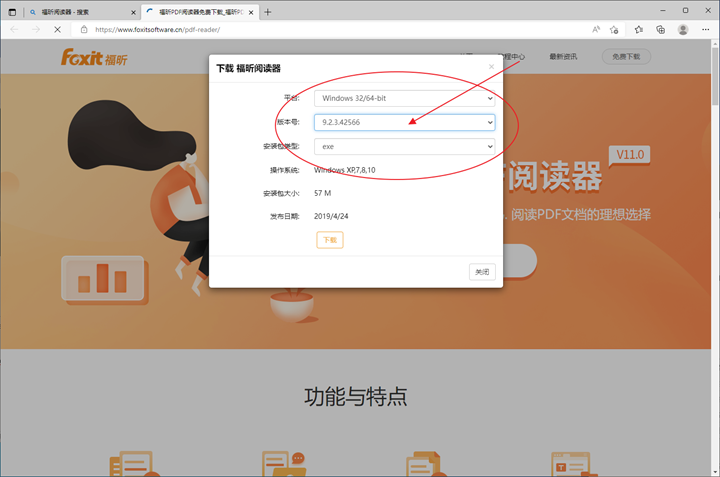This screenshot has width=720, height=477.
Task: Open the 安装包类型 dropdown exe
Action: (x=405, y=146)
